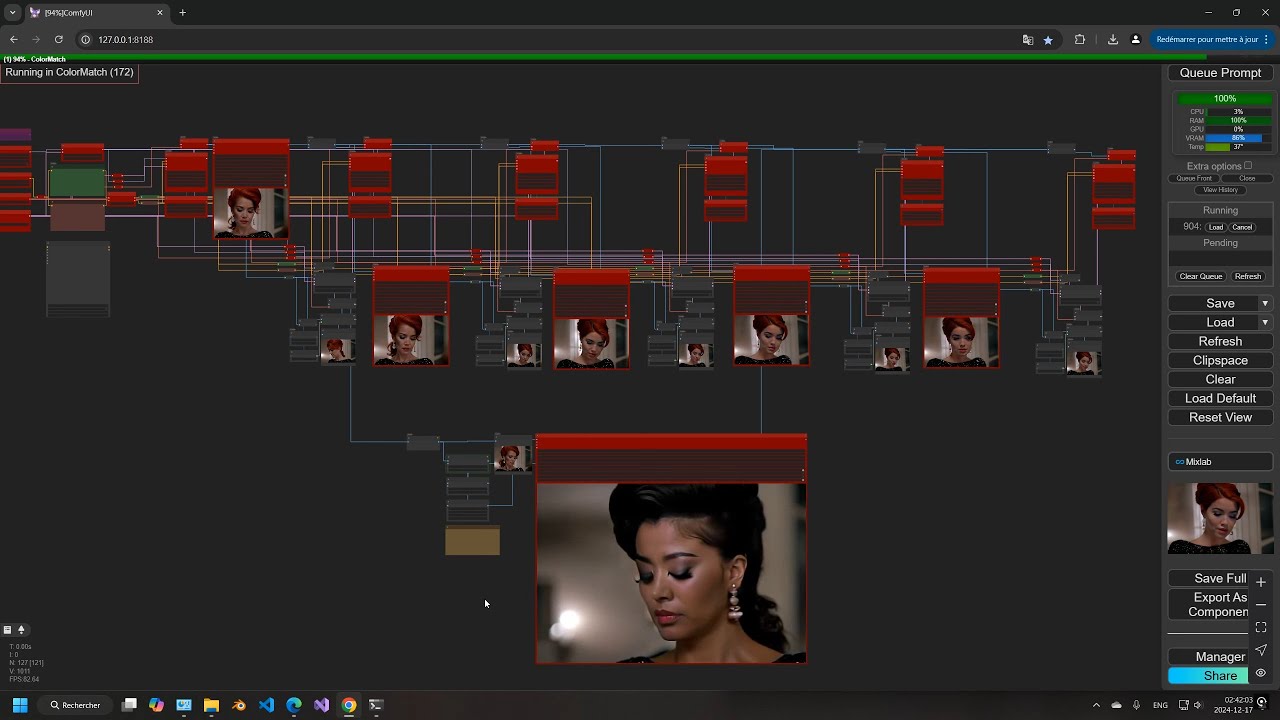The width and height of the screenshot is (1280, 720).
Task: Fit the graph view with the frame icon
Action: [1261, 628]
